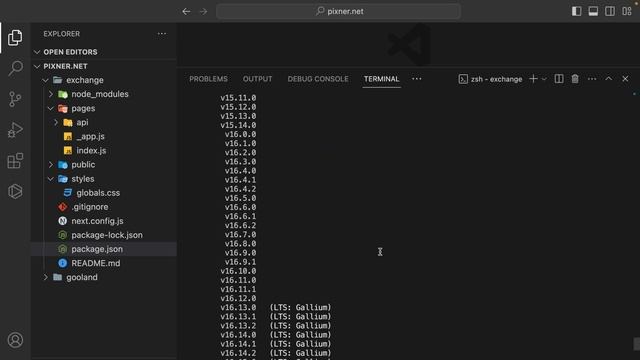The image size is (640, 360).
Task: Open the bottom custom activity bar icon
Action: pyautogui.click(x=15, y=191)
